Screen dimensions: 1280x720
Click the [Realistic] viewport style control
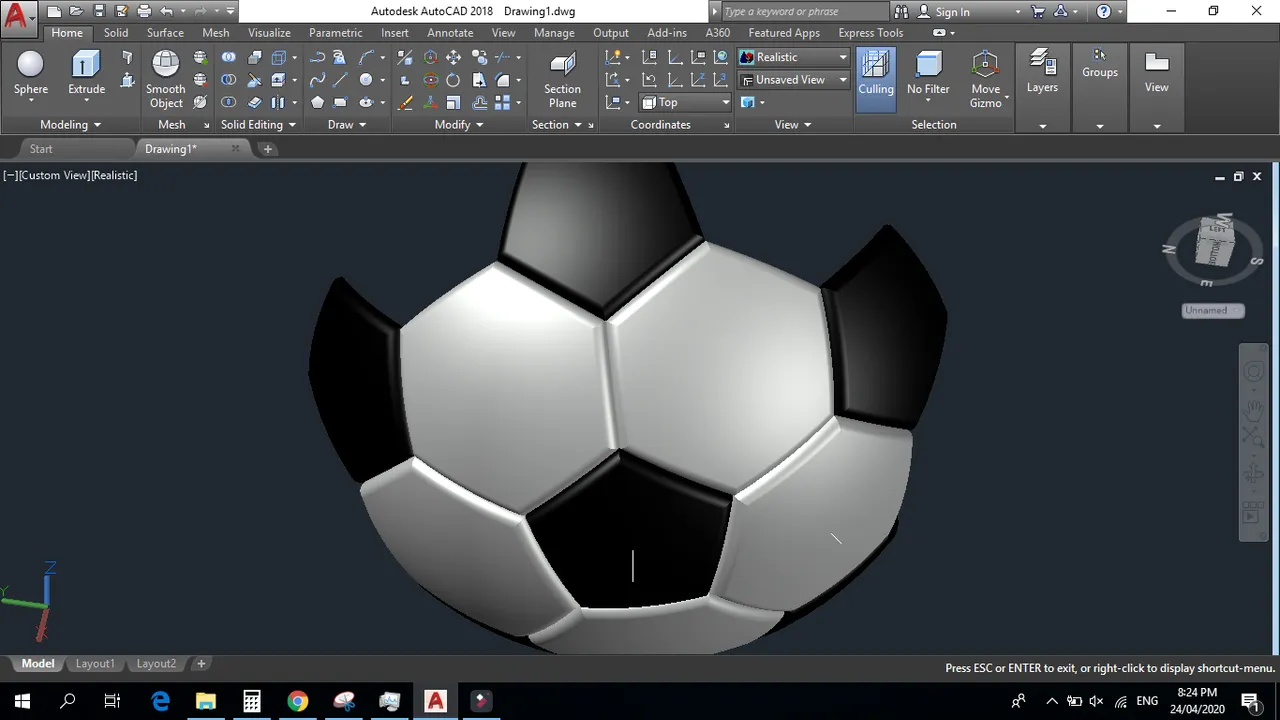click(115, 175)
